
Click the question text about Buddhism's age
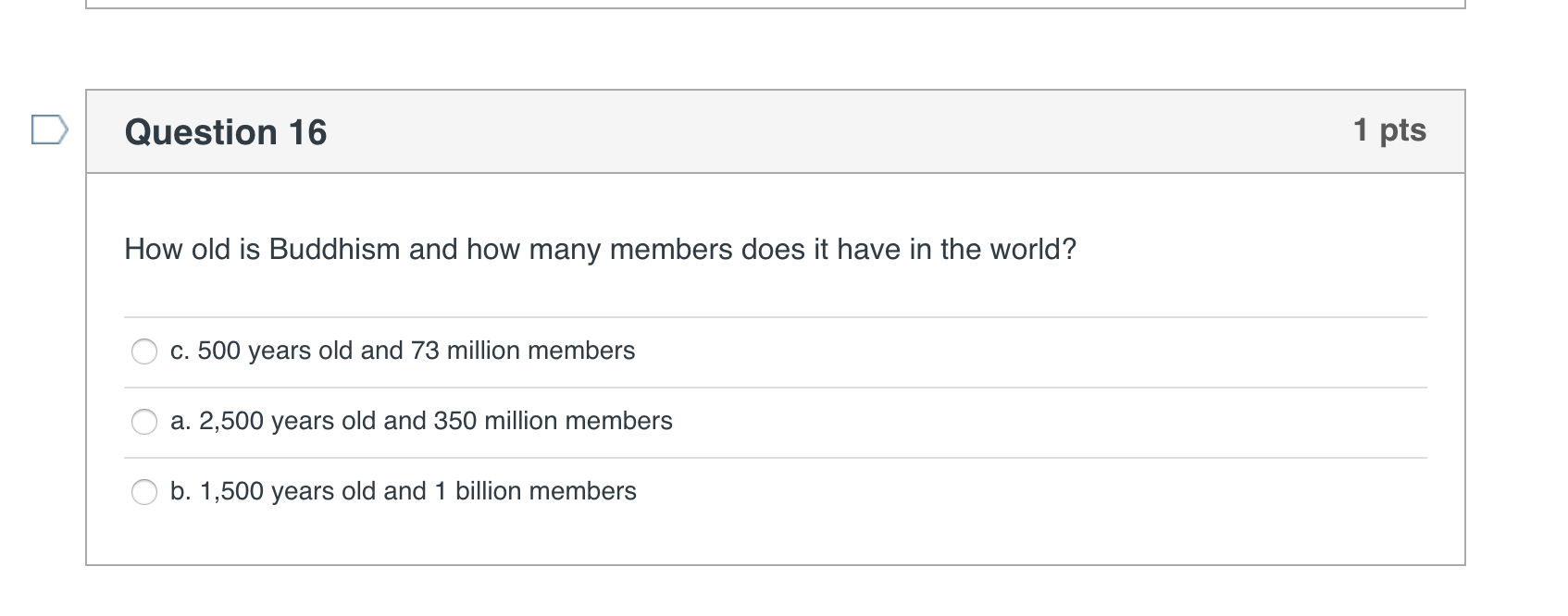pyautogui.click(x=600, y=250)
